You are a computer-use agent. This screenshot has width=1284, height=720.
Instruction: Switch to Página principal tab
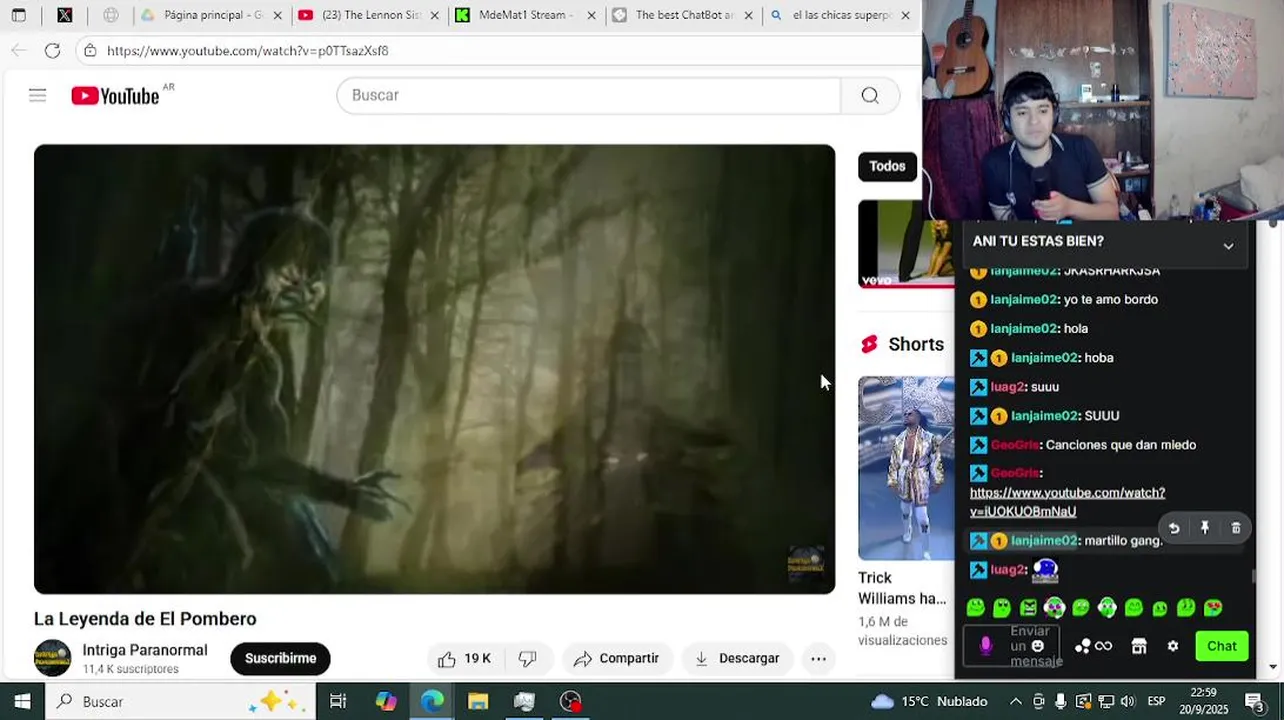212,15
